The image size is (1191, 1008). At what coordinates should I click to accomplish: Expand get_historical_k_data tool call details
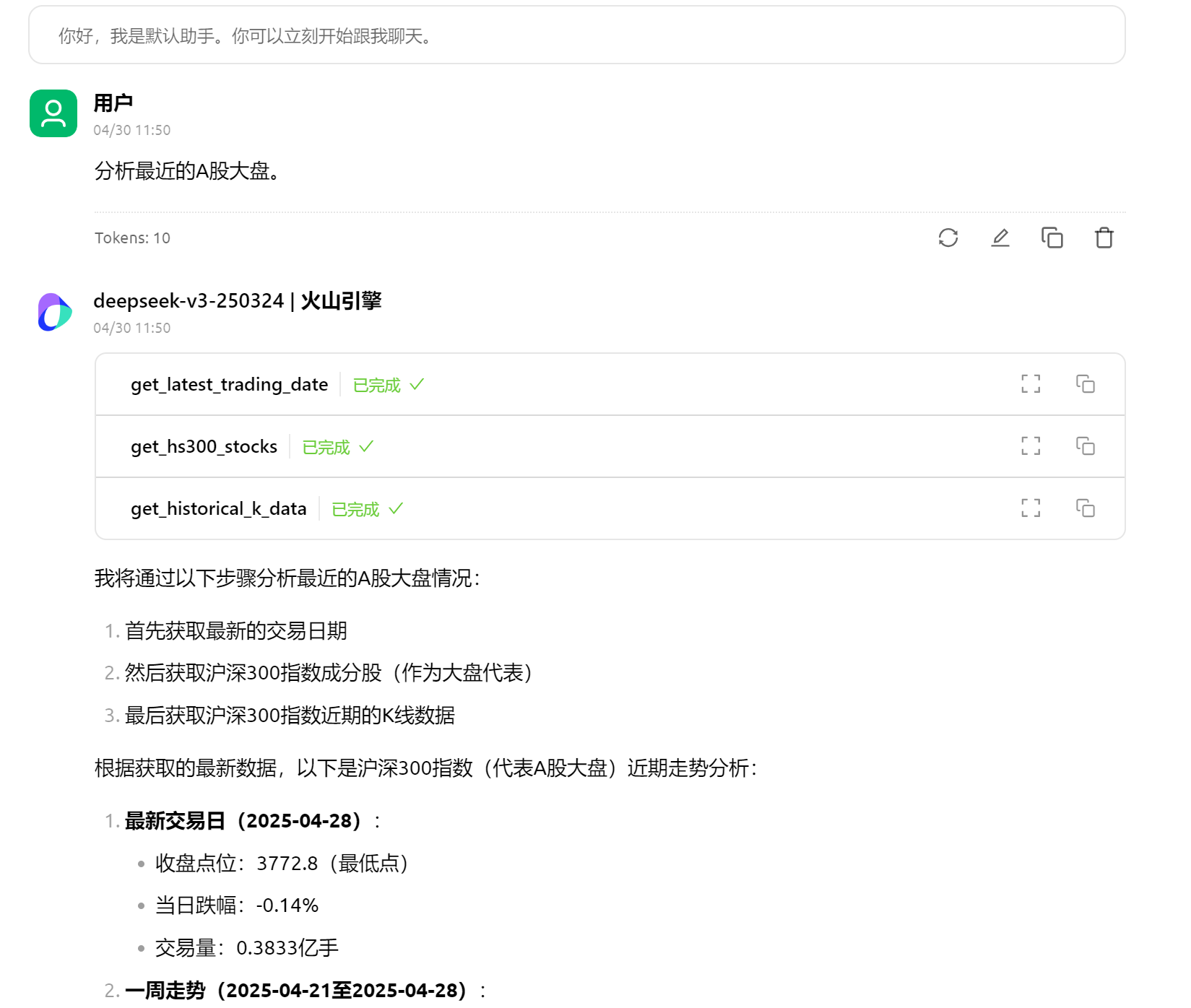tap(1031, 509)
